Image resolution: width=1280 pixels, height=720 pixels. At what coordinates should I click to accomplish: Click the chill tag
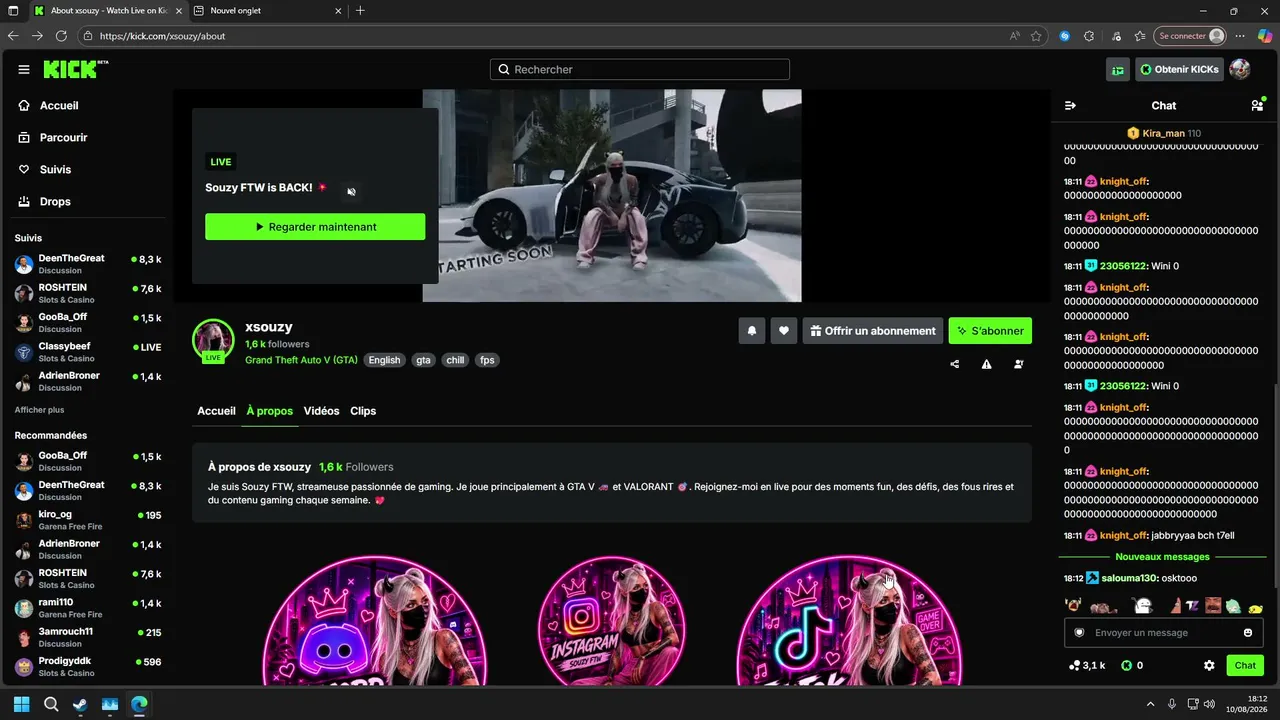click(455, 360)
